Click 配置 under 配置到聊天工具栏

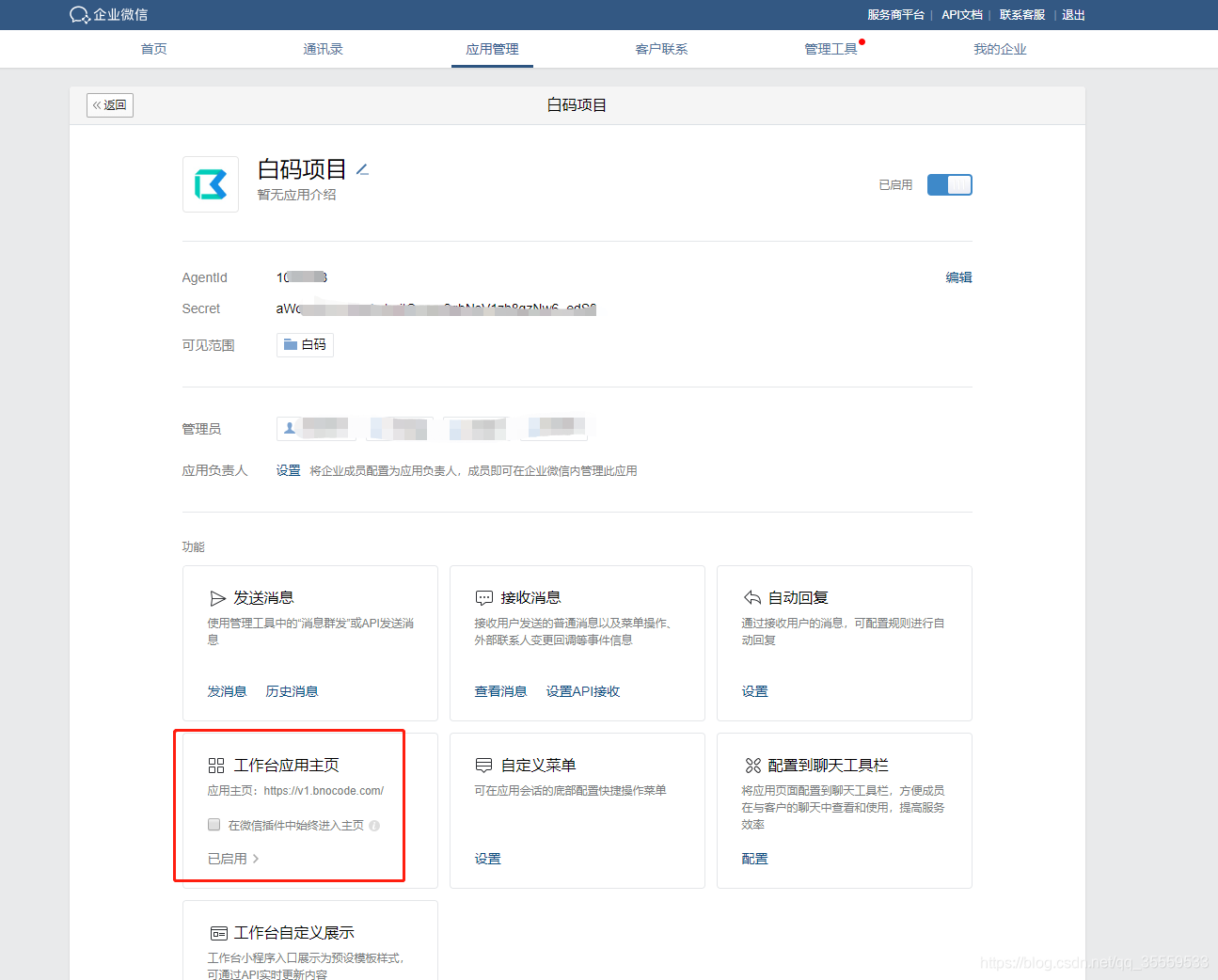click(x=755, y=859)
